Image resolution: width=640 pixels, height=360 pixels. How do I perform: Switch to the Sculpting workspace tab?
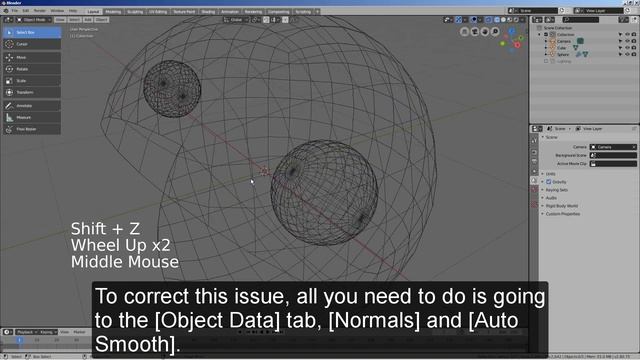point(135,11)
